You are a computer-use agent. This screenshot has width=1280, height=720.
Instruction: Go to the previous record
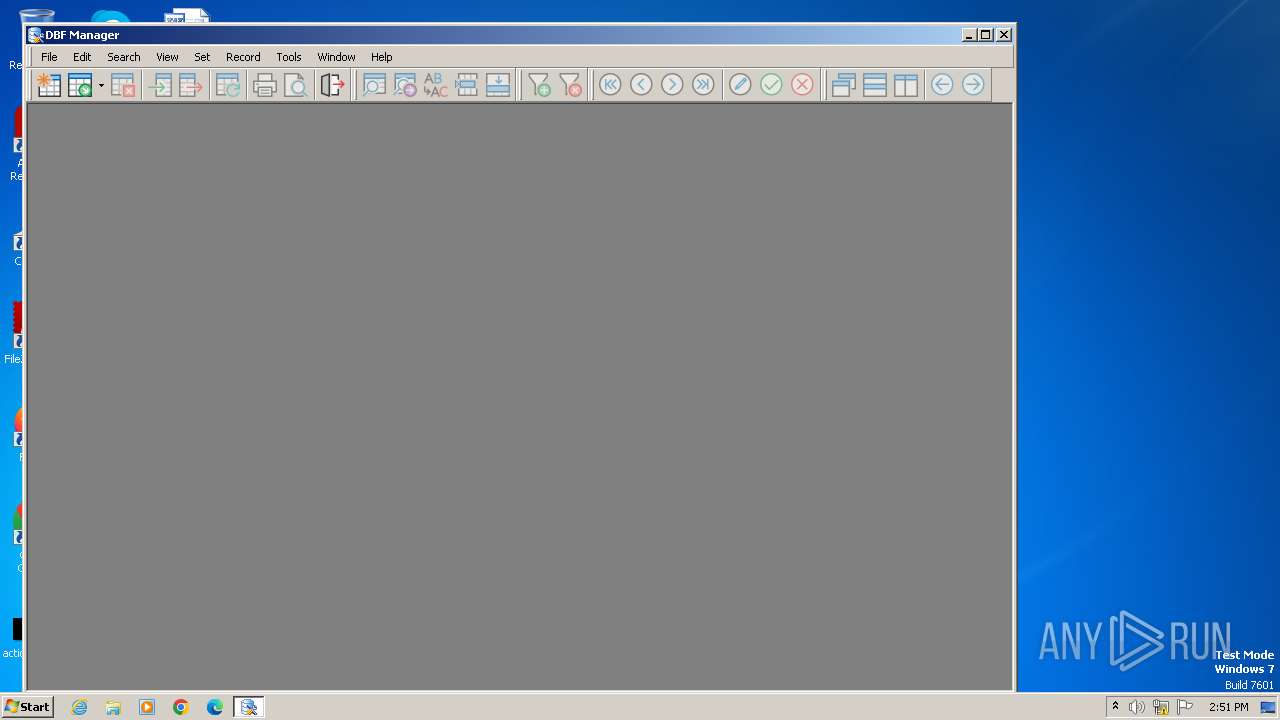click(641, 85)
